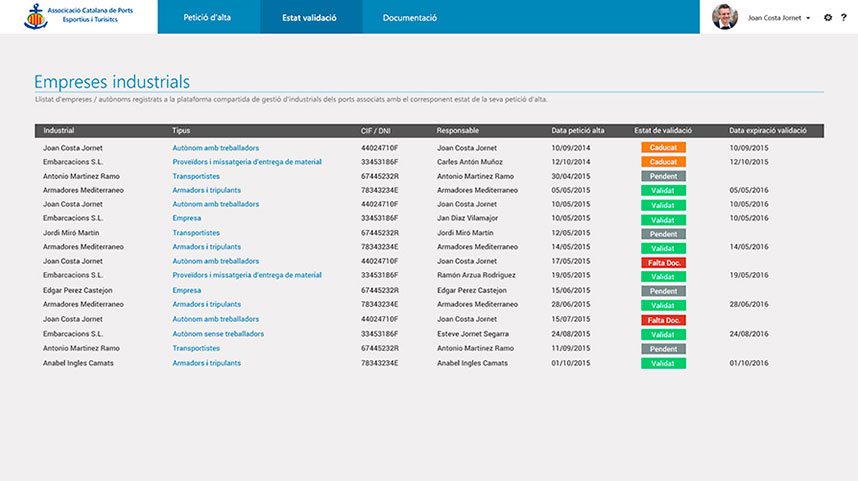Open the Autònom sense treballadors link
Viewport: 858px width, 481px height.
218,334
